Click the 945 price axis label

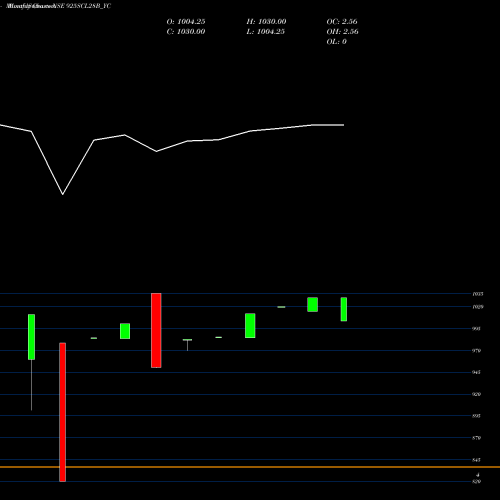[x=476, y=372]
